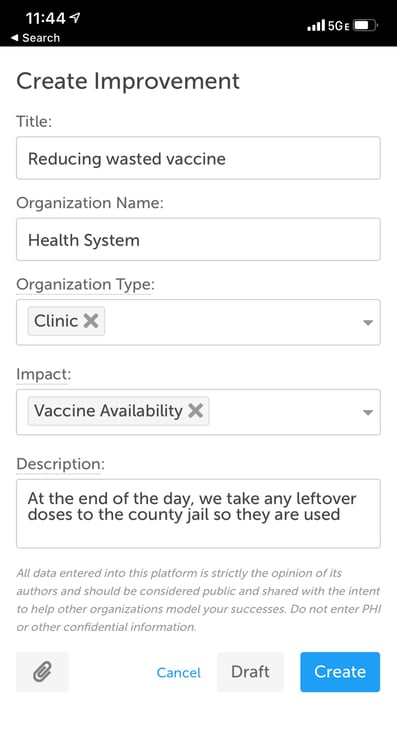Tap the Organization Type label

(85, 284)
